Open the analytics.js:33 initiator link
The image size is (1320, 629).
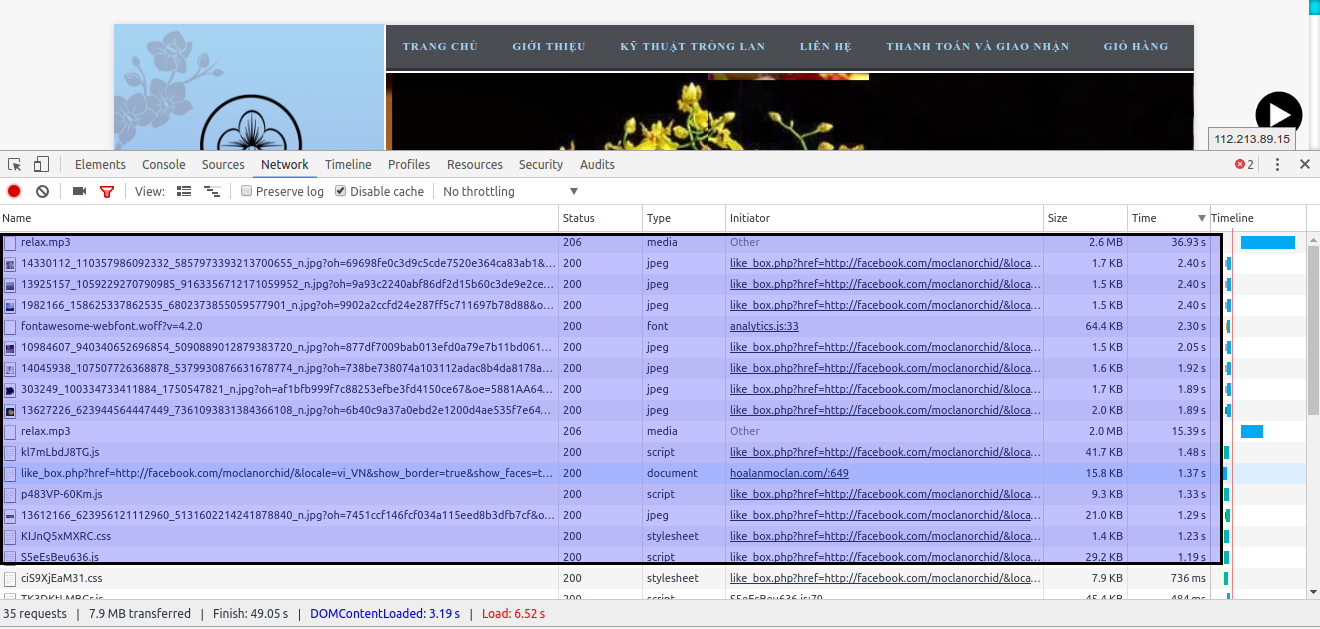(764, 326)
